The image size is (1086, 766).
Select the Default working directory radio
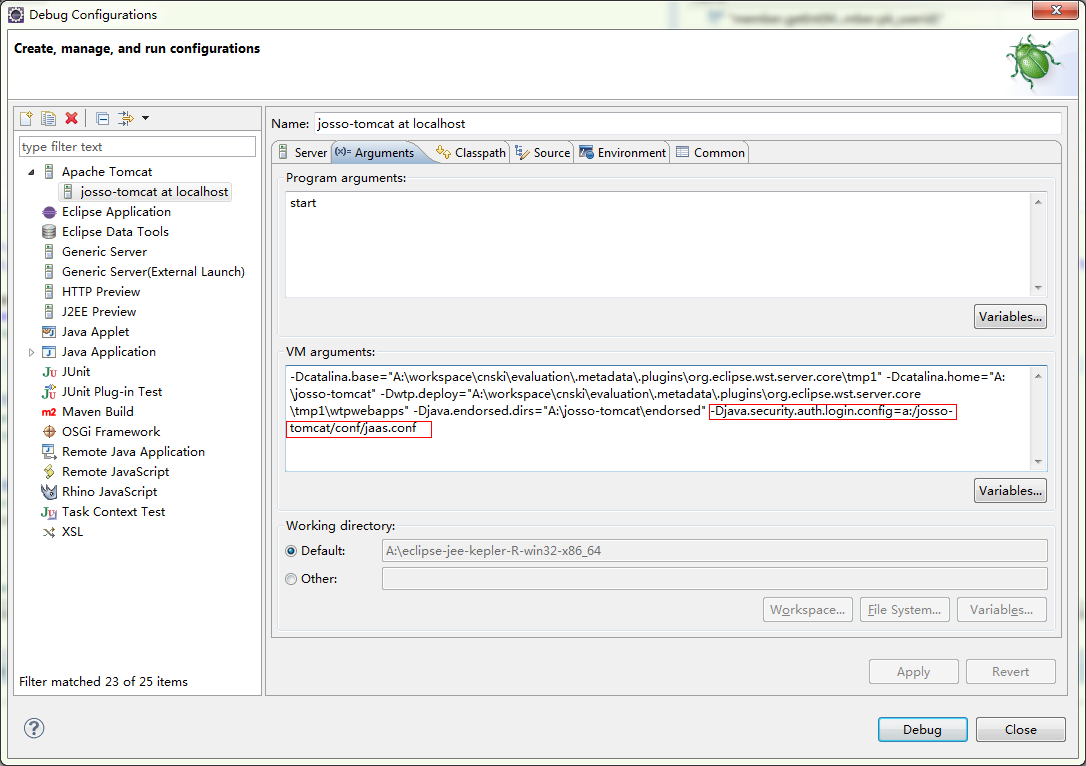click(291, 551)
